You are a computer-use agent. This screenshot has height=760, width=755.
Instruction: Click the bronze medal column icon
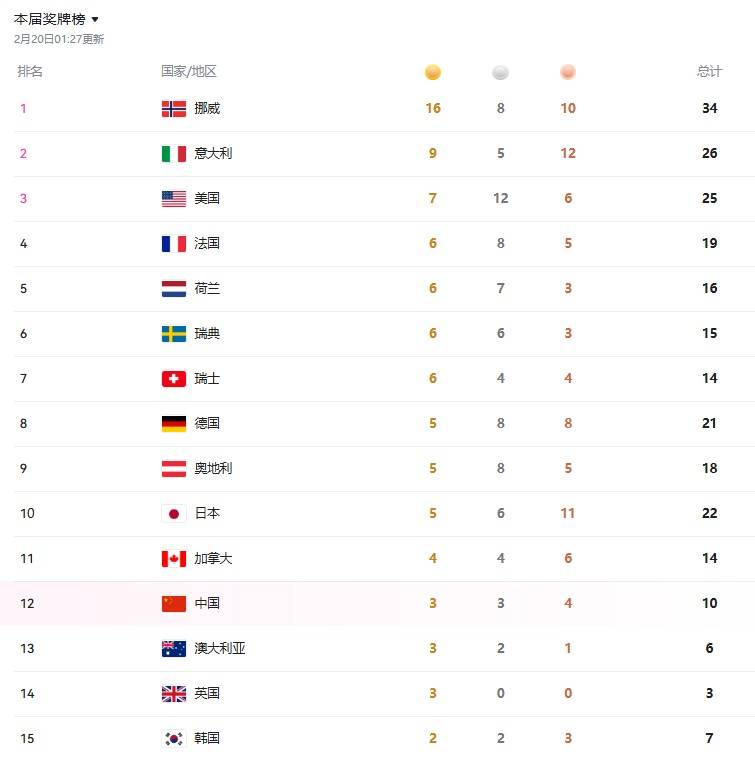click(x=568, y=72)
